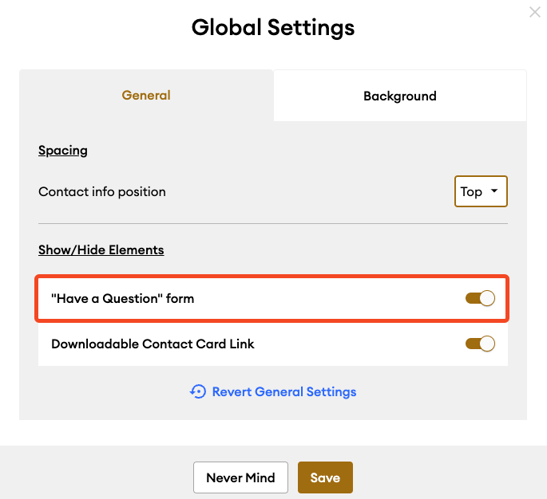The width and height of the screenshot is (547, 499).
Task: Click the Global Settings title
Action: pos(273,28)
